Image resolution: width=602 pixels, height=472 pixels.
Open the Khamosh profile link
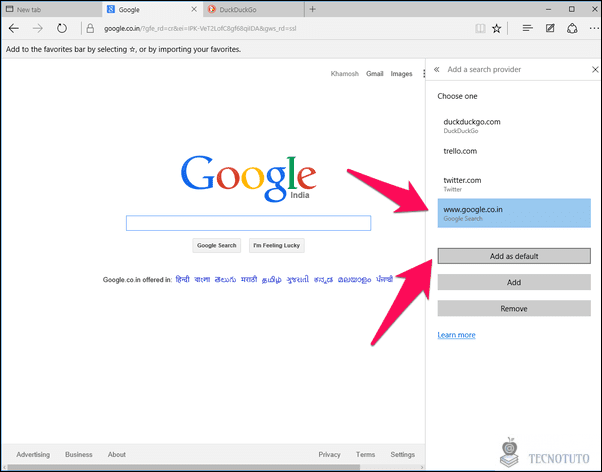[x=344, y=74]
